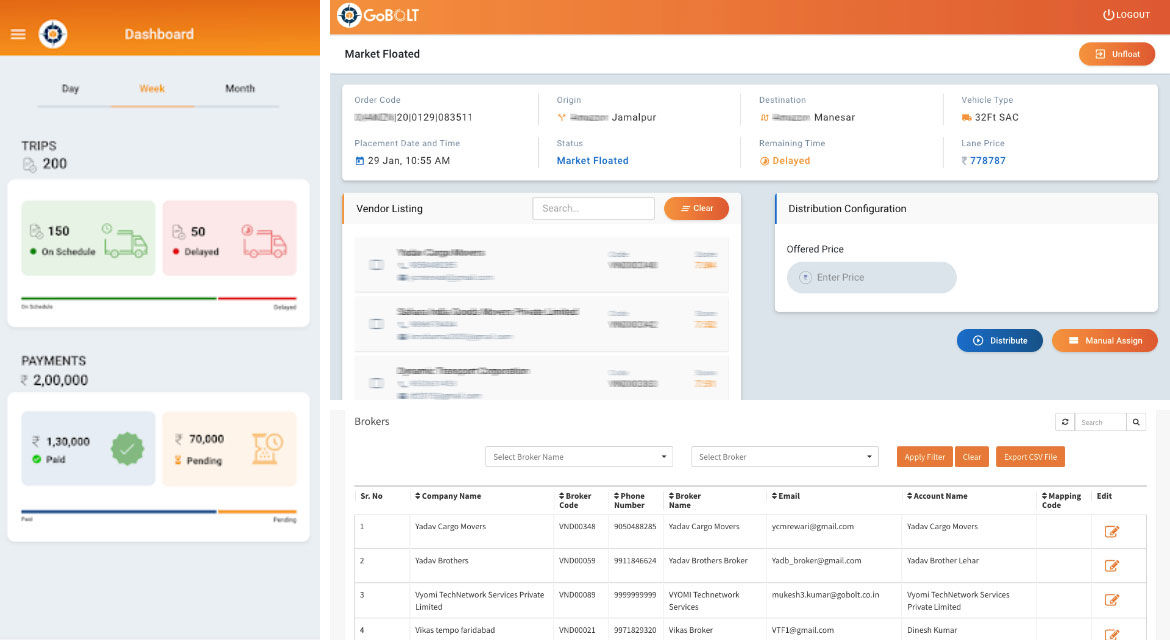Sort the table by Mapping Code
1170x640 pixels.
coord(1061,501)
